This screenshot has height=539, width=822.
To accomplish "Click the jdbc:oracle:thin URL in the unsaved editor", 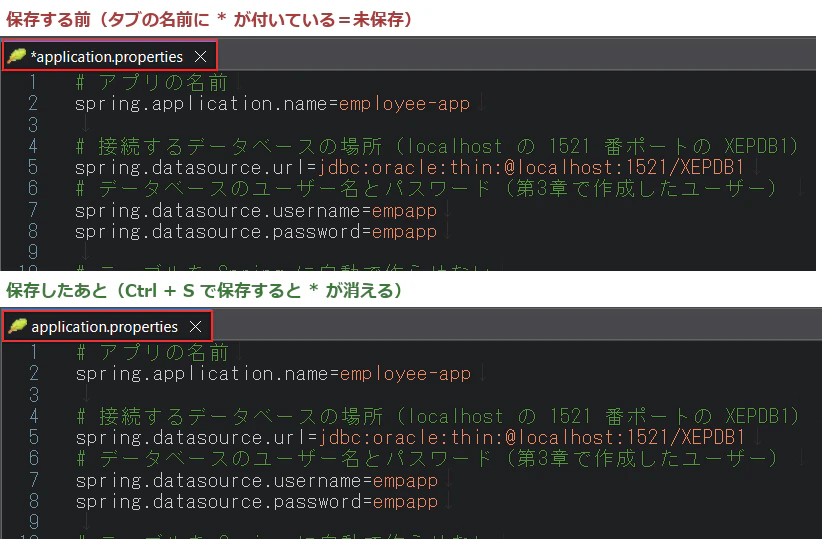I will tap(531, 167).
